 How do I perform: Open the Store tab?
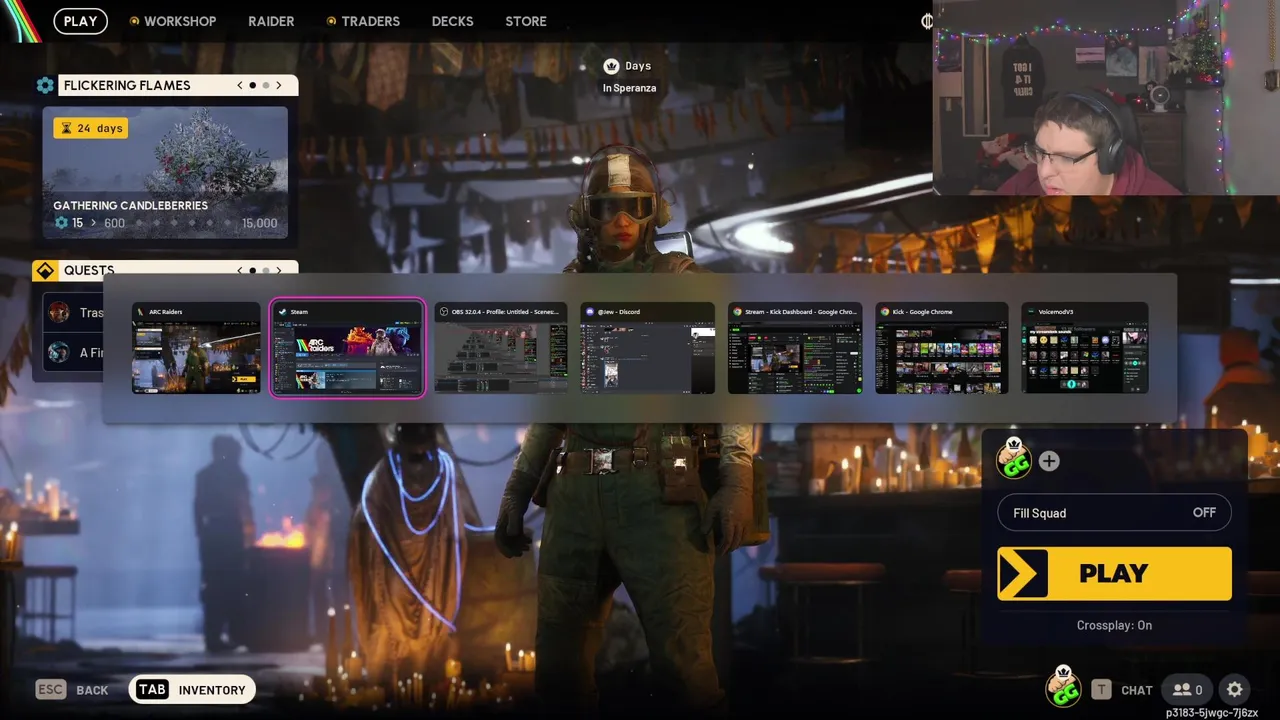point(526,21)
